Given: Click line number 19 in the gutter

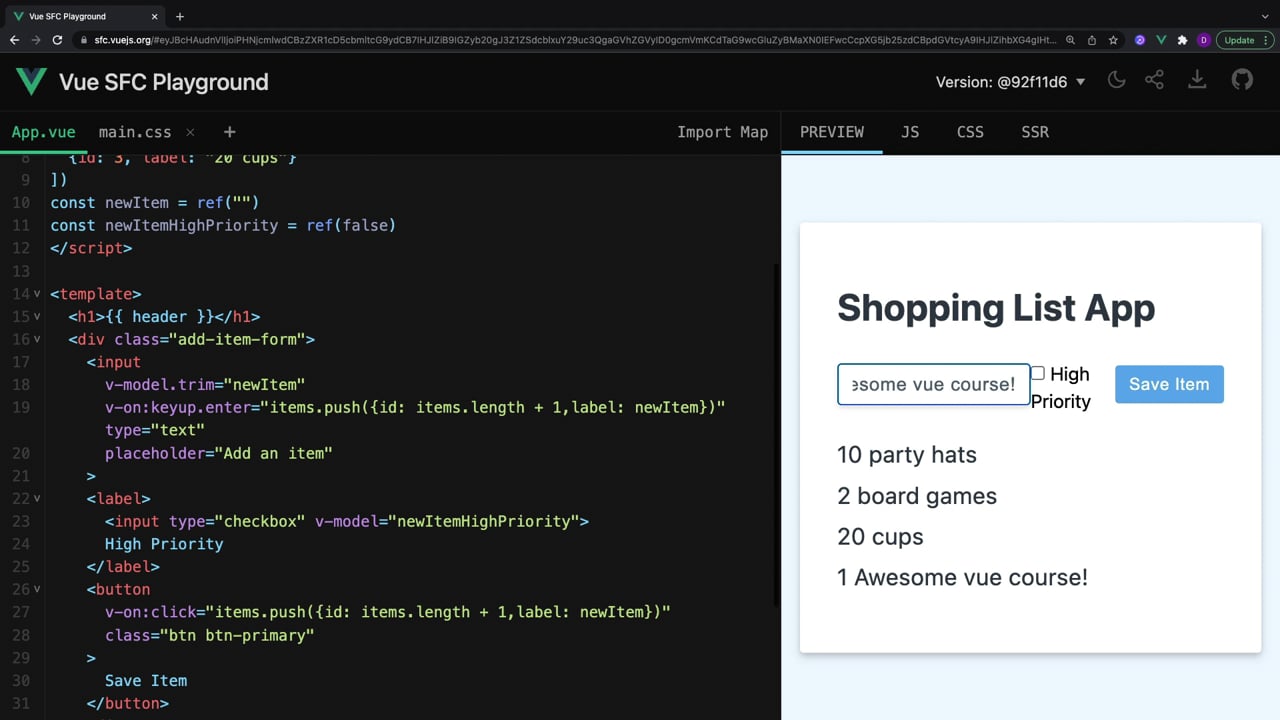Looking at the screenshot, I should (20, 407).
